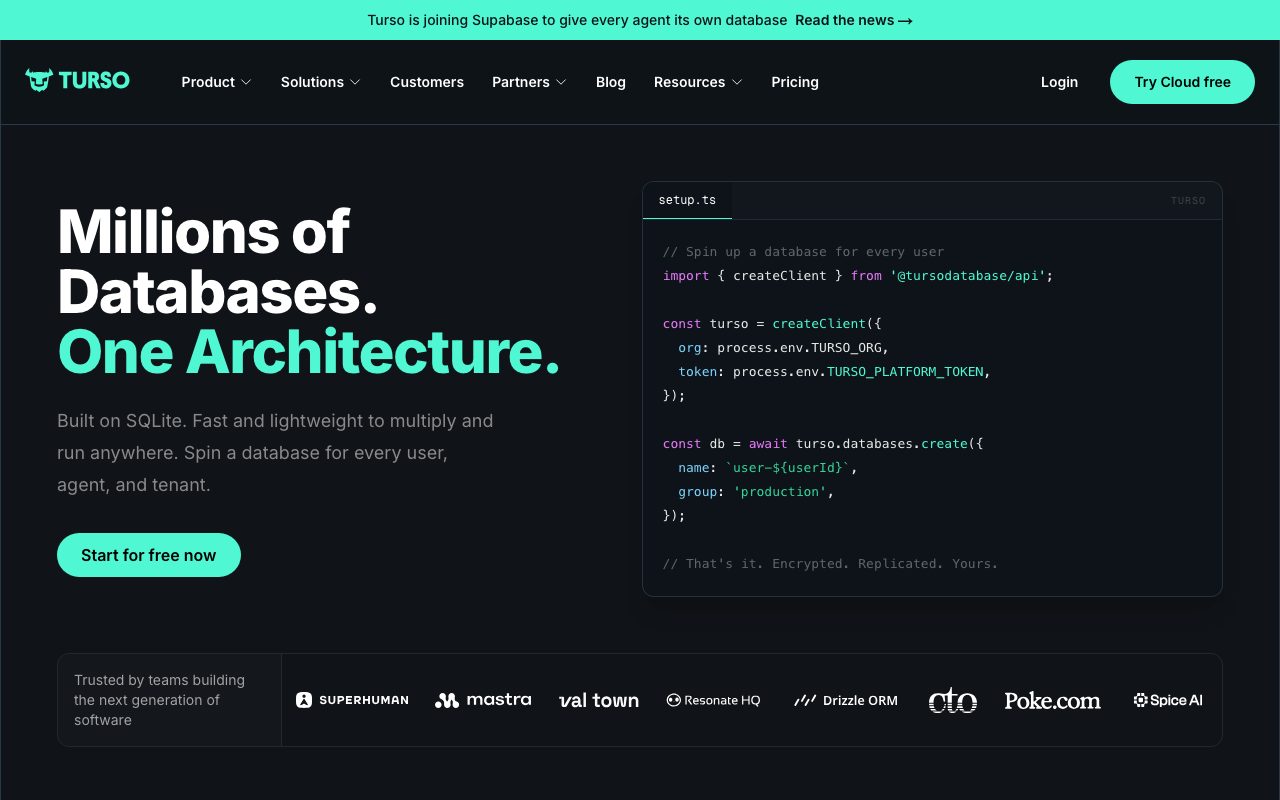The width and height of the screenshot is (1280, 800).
Task: Select the setup.ts code tab
Action: click(687, 200)
